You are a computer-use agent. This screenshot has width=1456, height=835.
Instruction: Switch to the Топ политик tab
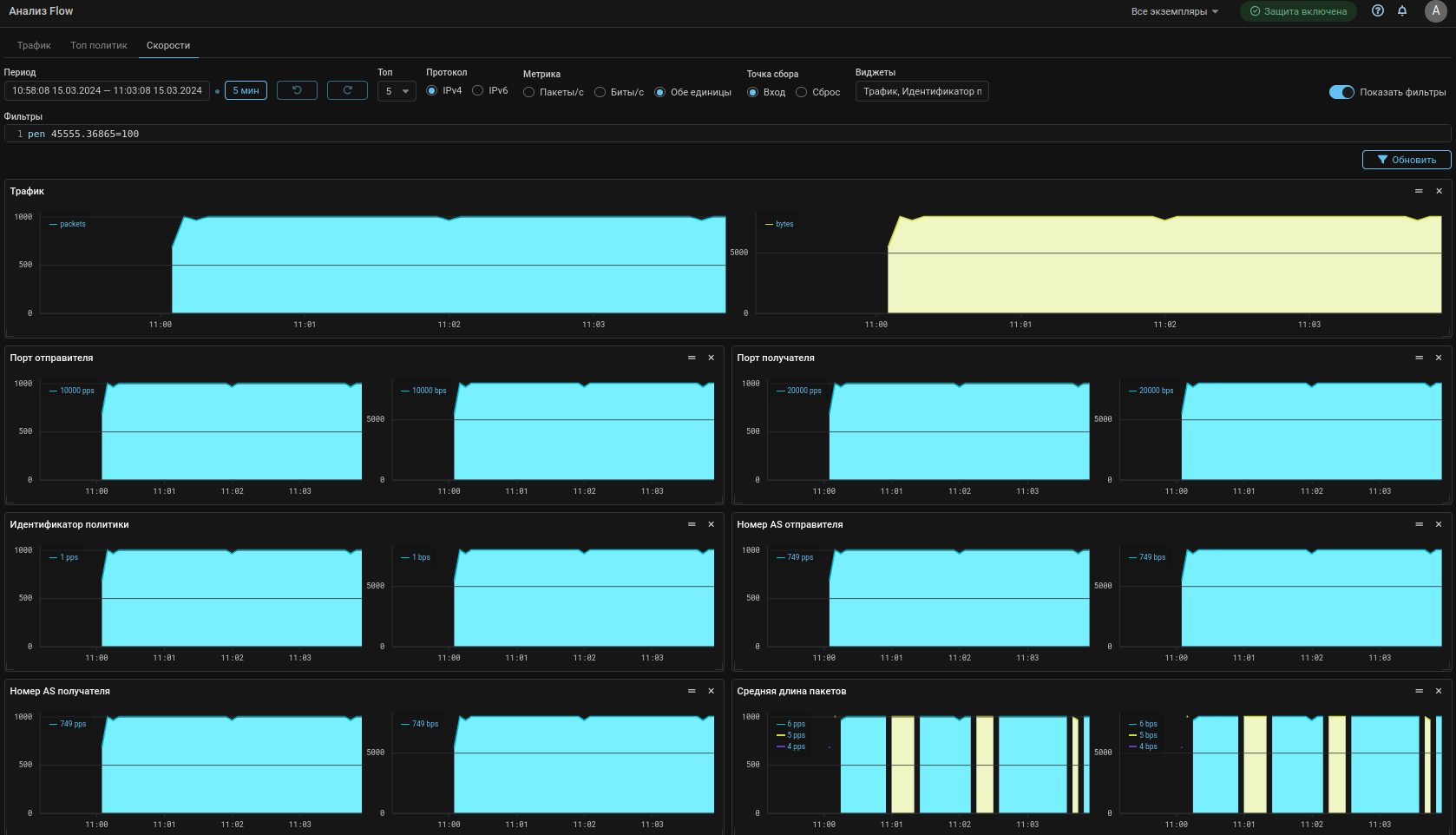pos(99,45)
